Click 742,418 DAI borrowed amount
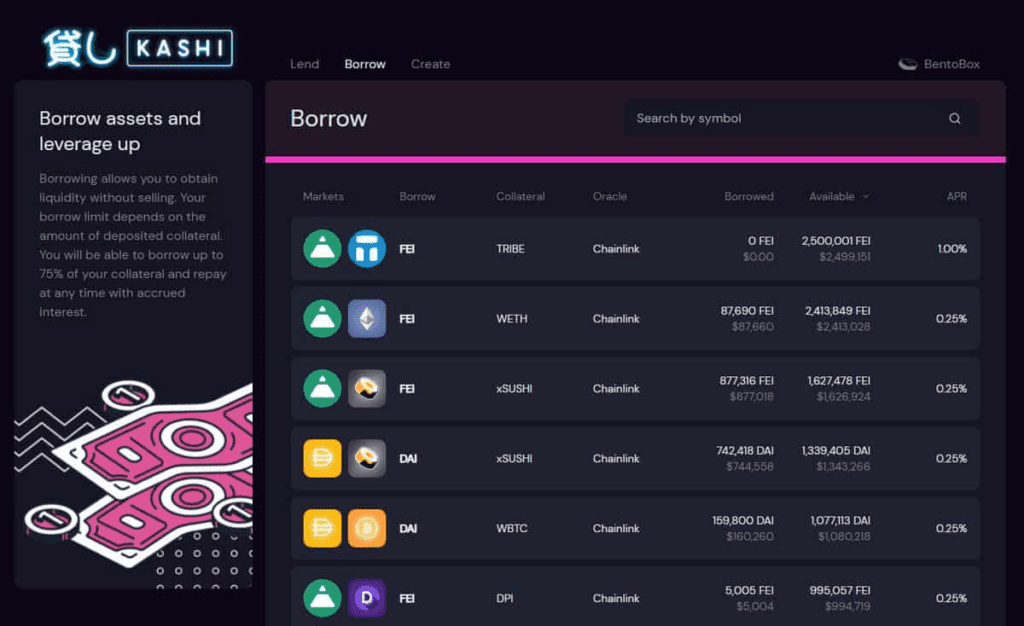 744,450
